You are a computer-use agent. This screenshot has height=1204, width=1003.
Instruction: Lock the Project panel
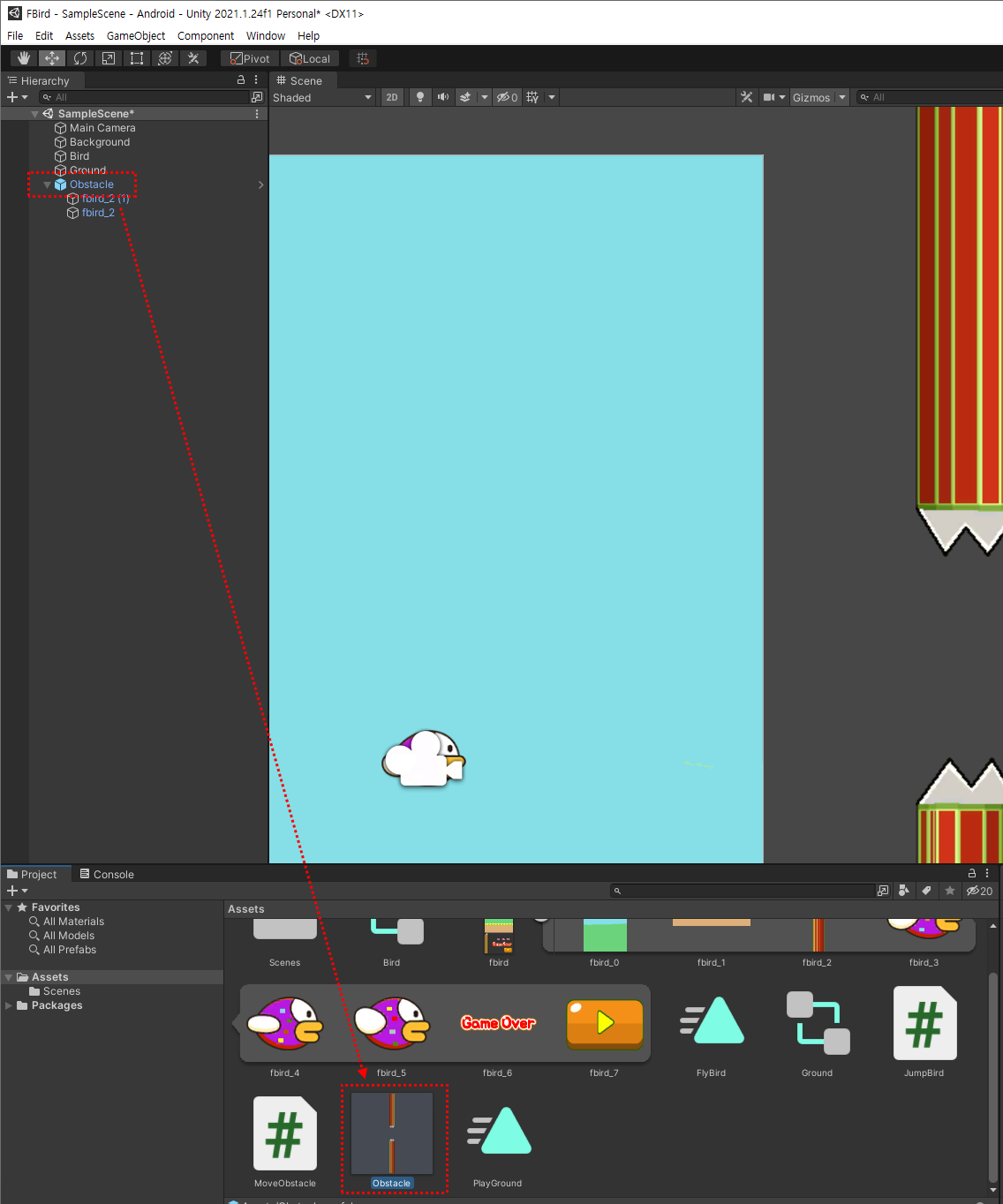(972, 873)
